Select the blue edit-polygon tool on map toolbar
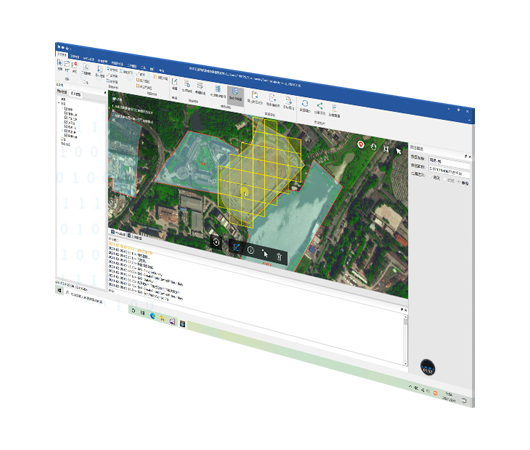The width and height of the screenshot is (530, 450). 237,247
